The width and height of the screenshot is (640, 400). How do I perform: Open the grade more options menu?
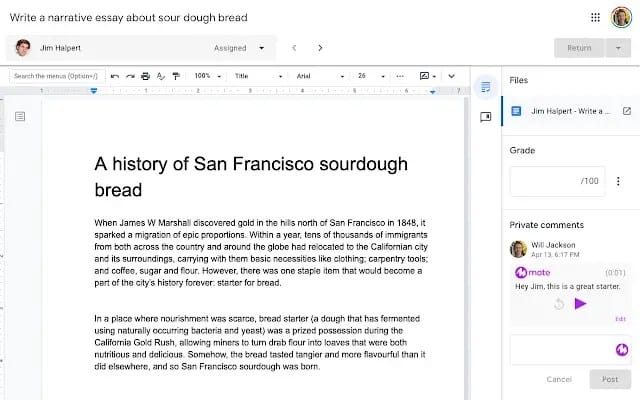618,181
